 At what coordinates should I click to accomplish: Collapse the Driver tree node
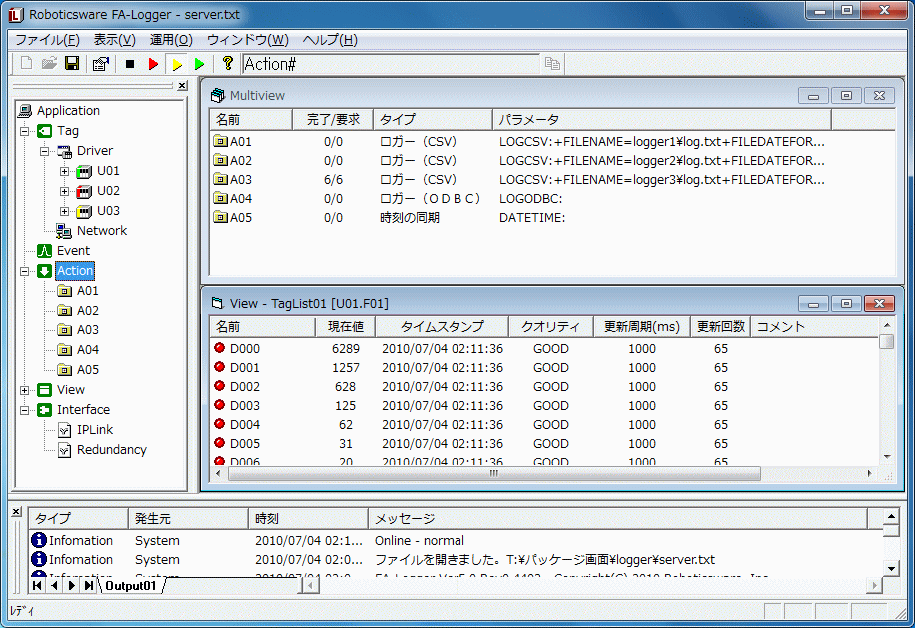tap(44, 151)
